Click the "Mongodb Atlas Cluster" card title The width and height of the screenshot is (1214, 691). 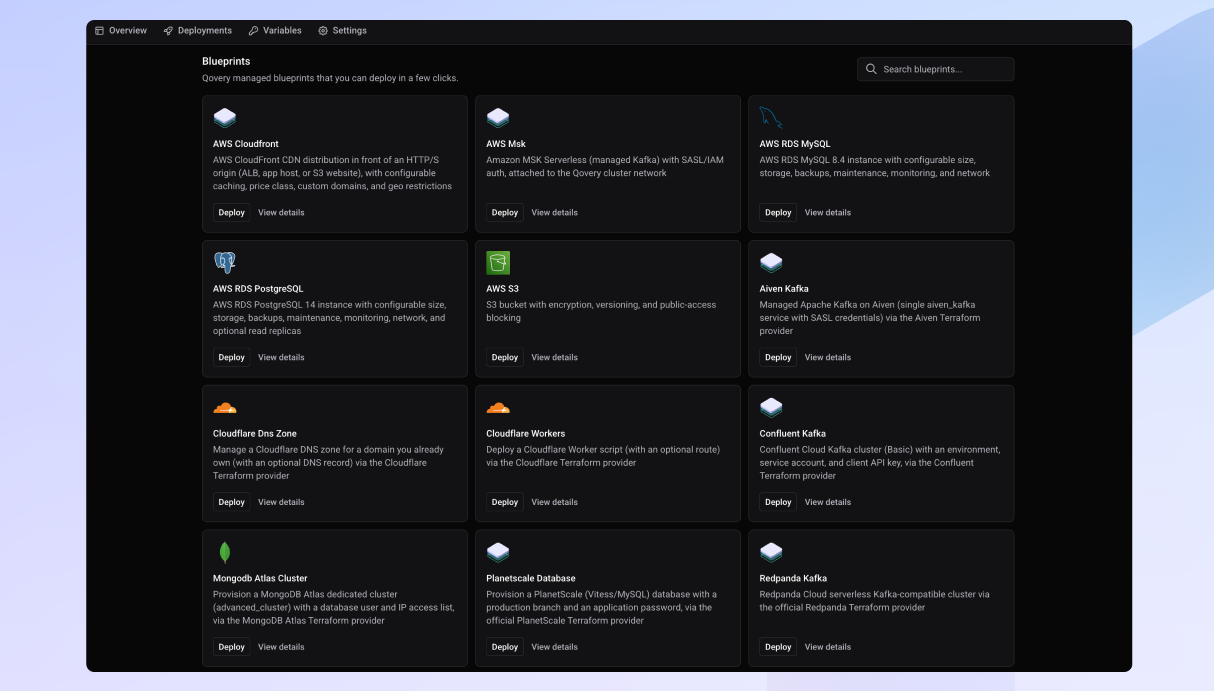point(260,579)
